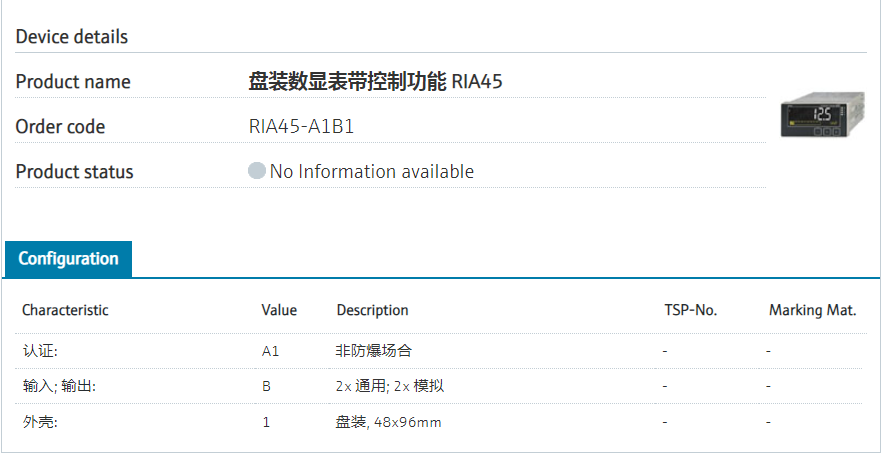The width and height of the screenshot is (882, 462).
Task: Click the Characteristic column header
Action: coord(65,310)
